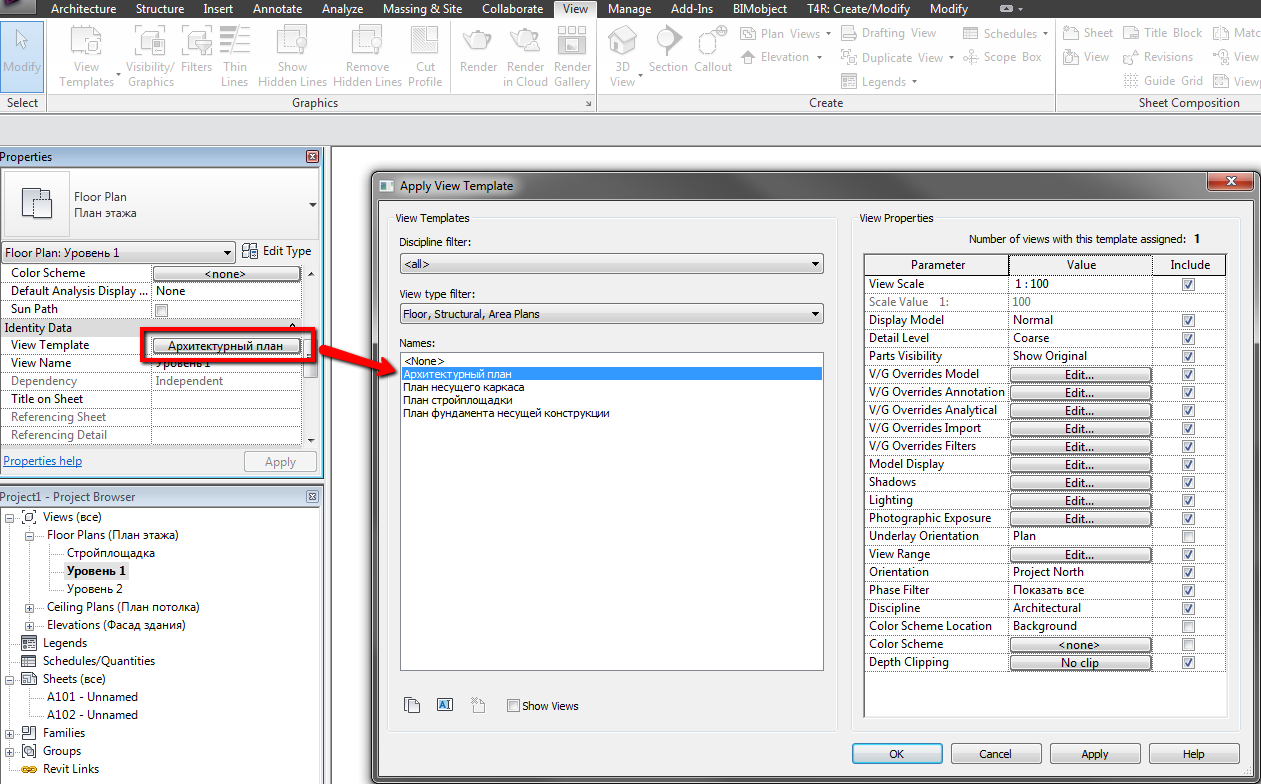Image resolution: width=1261 pixels, height=784 pixels.
Task: Switch to Structure tab
Action: pos(159,9)
